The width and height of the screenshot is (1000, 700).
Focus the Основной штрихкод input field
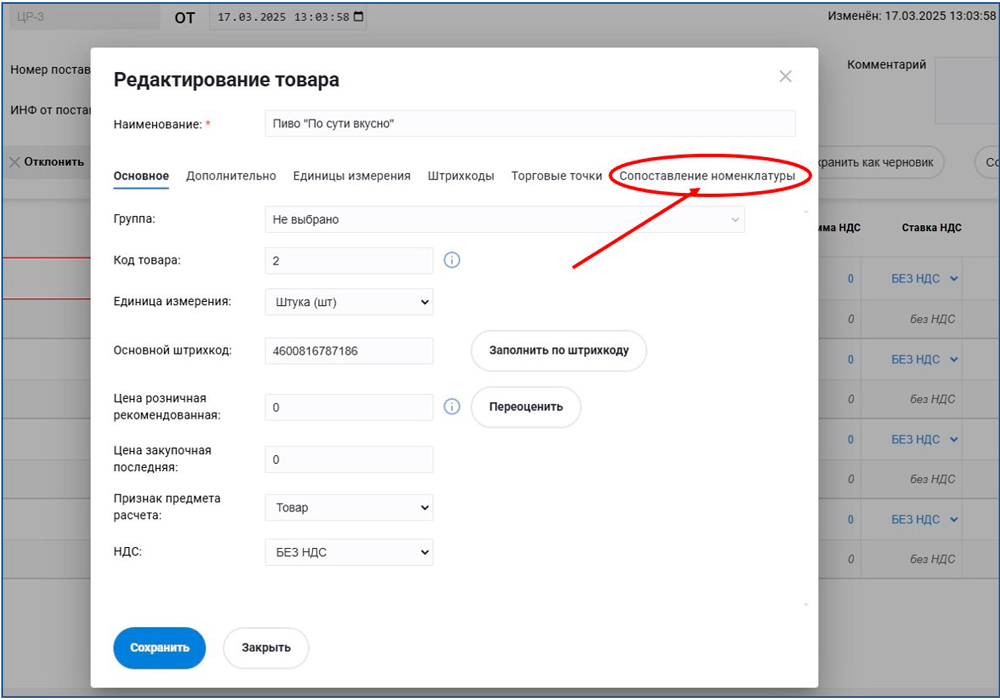coord(349,351)
